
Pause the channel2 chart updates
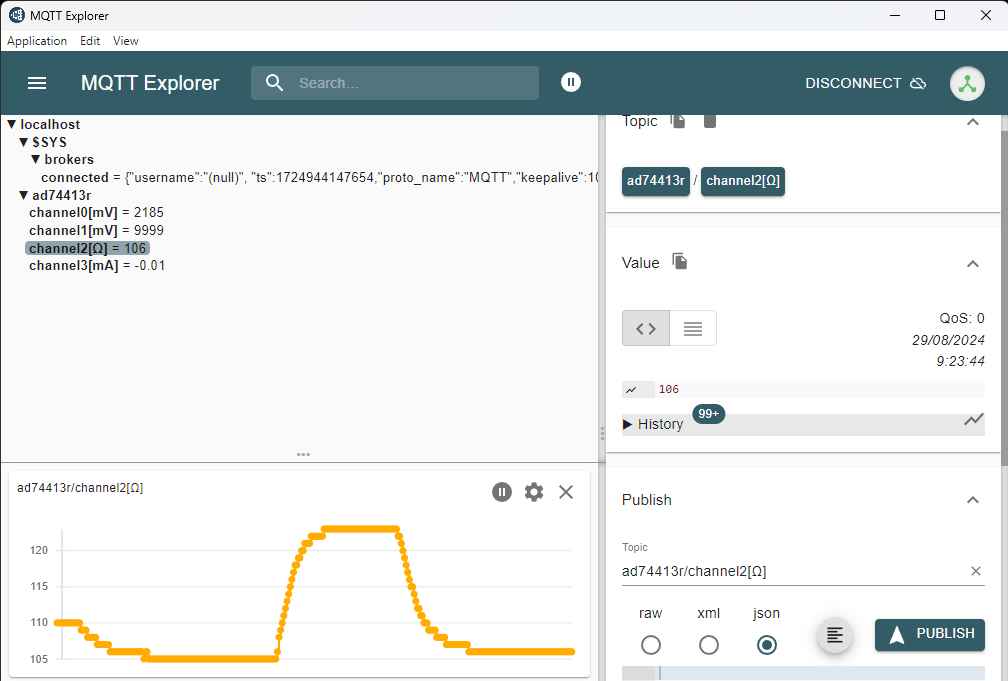[502, 492]
